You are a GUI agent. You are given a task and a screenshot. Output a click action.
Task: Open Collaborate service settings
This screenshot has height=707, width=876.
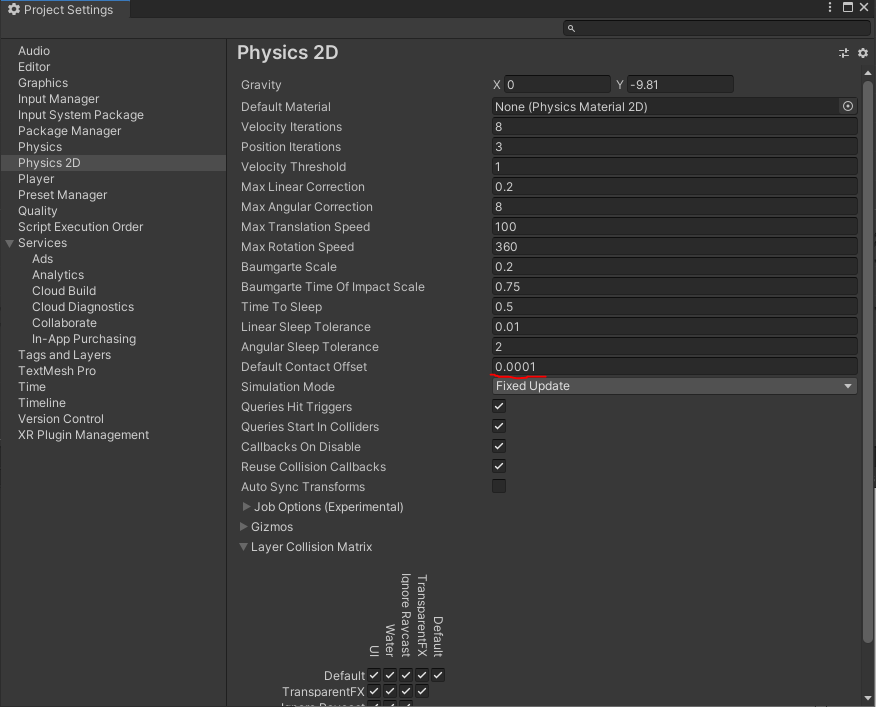[64, 323]
